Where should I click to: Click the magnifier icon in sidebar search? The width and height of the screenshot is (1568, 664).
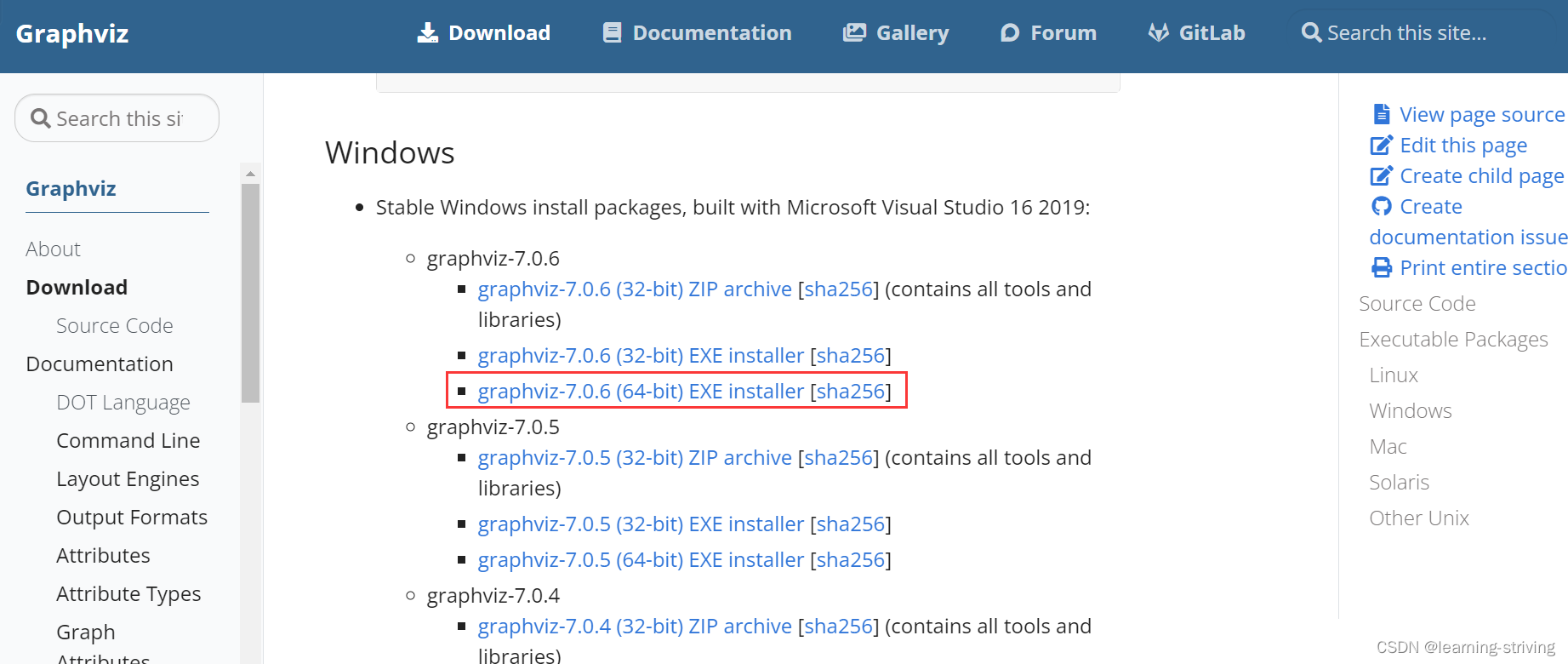click(x=41, y=118)
